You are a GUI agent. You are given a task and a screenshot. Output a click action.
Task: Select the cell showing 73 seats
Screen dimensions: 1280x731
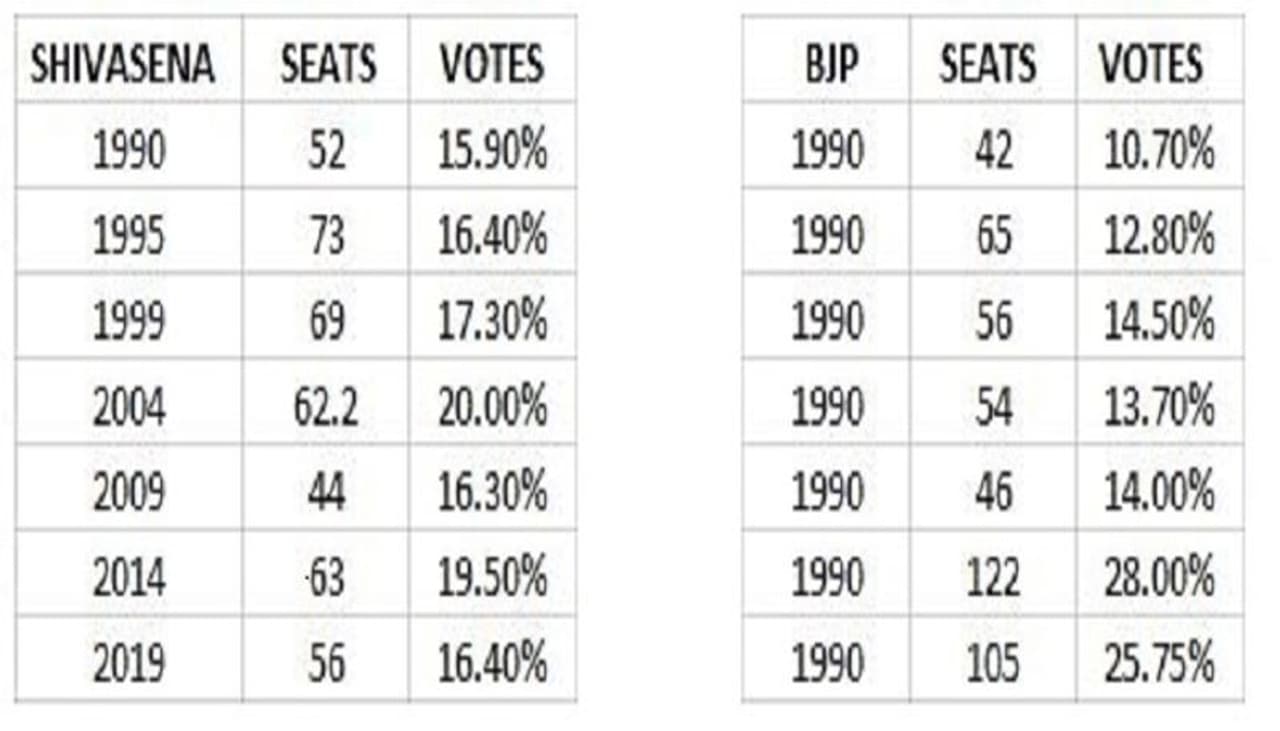pyautogui.click(x=326, y=237)
